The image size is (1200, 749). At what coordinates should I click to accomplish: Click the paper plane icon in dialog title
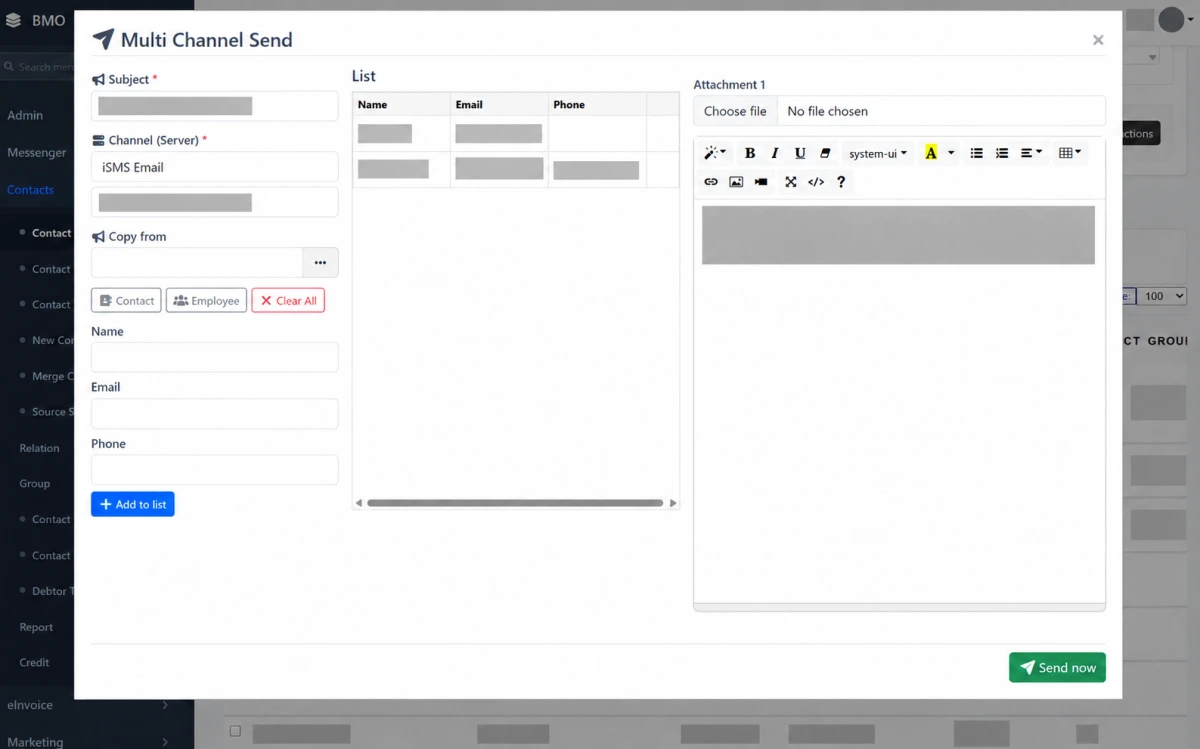[103, 40]
